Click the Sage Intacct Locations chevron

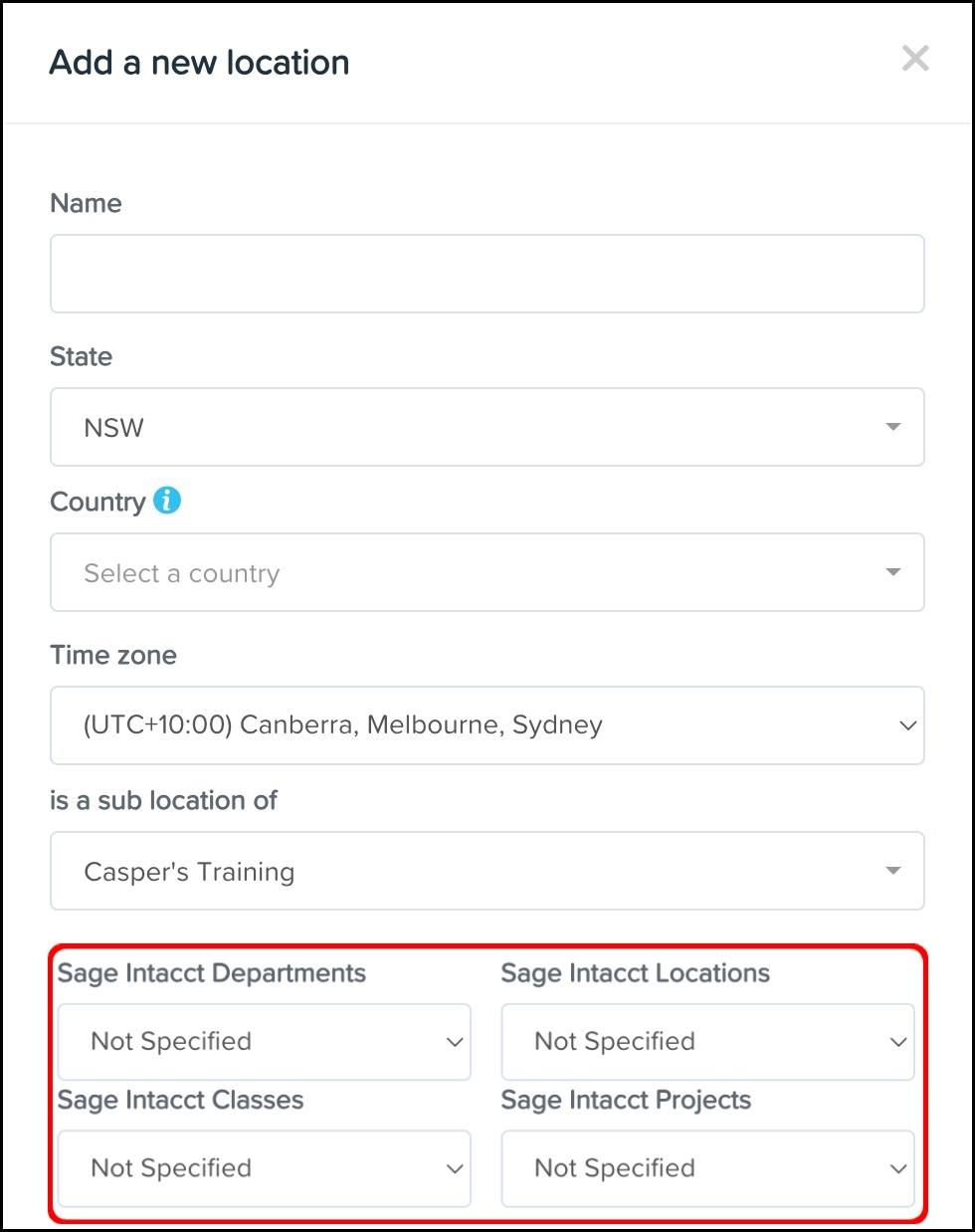(898, 1042)
